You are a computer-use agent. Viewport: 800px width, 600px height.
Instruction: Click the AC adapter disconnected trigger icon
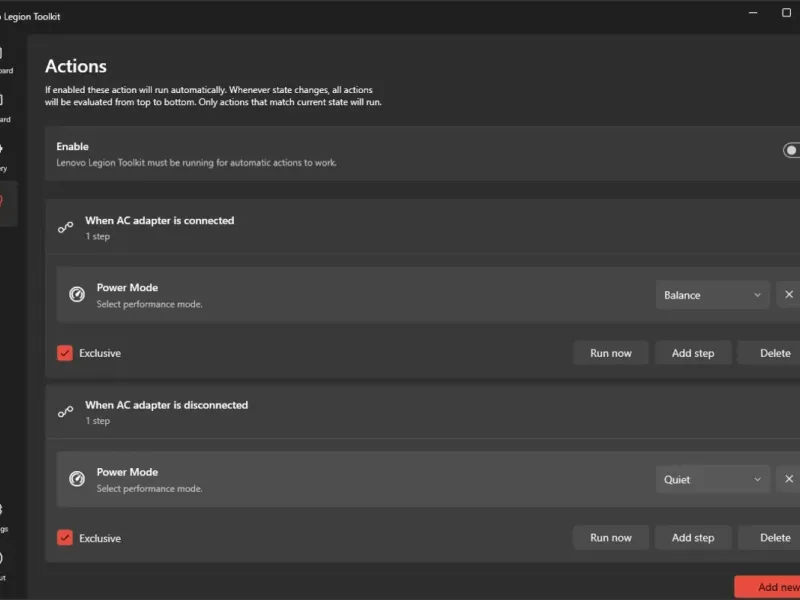(66, 412)
